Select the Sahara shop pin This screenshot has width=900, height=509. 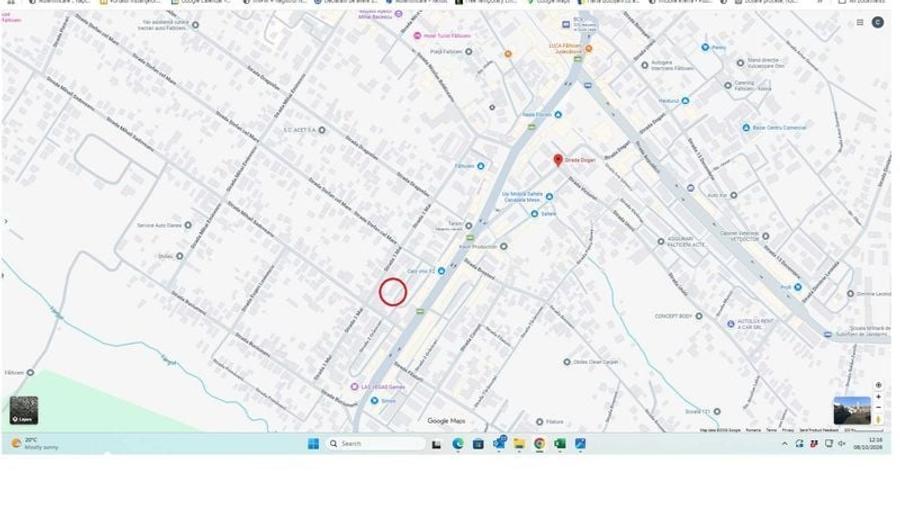tap(534, 213)
